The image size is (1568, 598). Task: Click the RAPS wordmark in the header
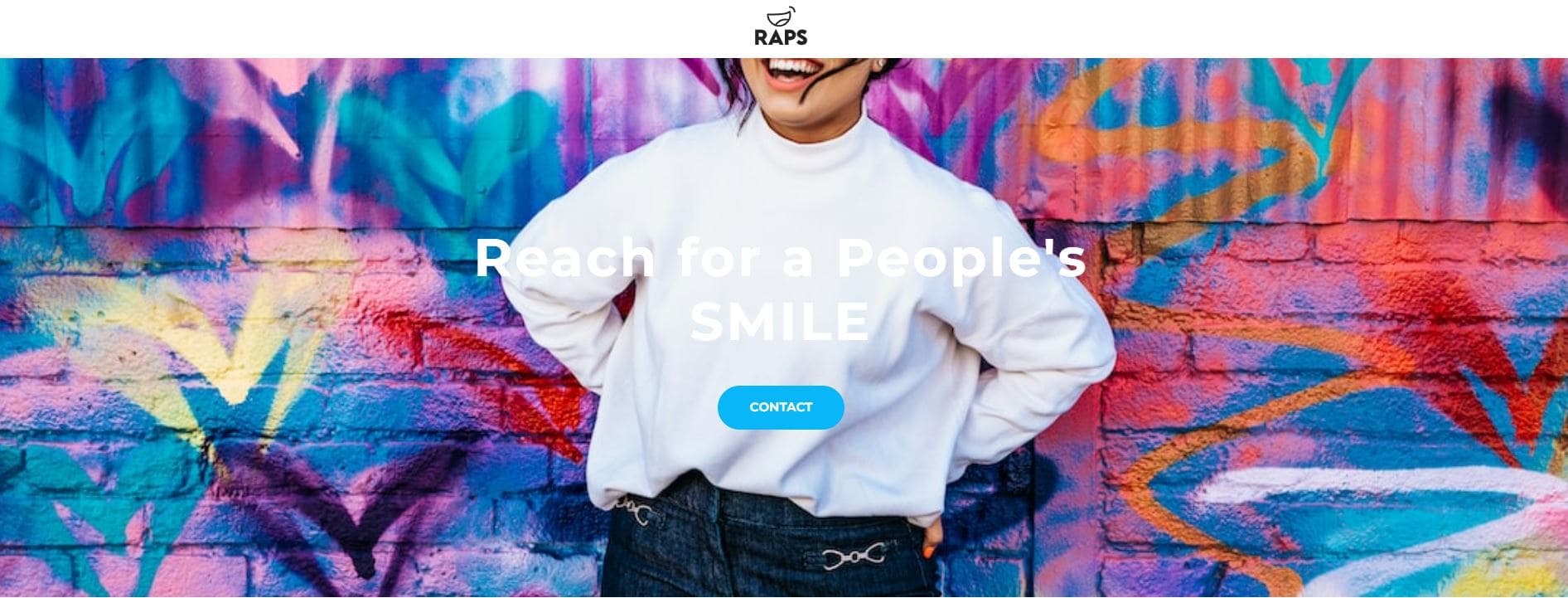click(781, 37)
